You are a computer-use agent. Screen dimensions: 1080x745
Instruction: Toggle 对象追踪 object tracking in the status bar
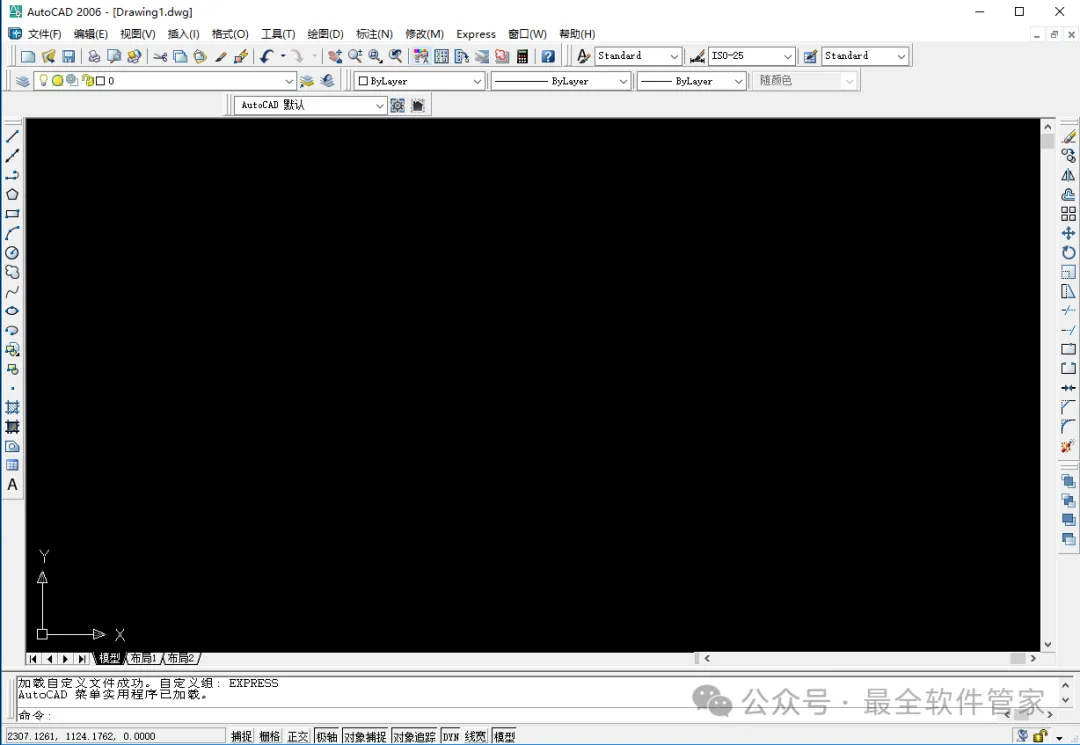(x=415, y=737)
